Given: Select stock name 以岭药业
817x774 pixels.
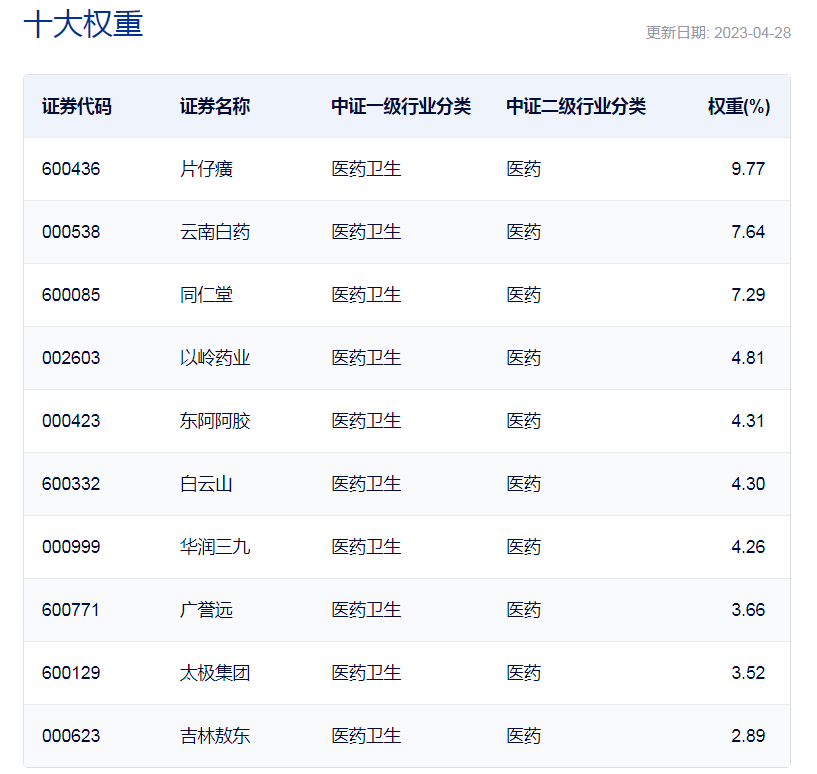Looking at the screenshot, I should click(x=215, y=358).
